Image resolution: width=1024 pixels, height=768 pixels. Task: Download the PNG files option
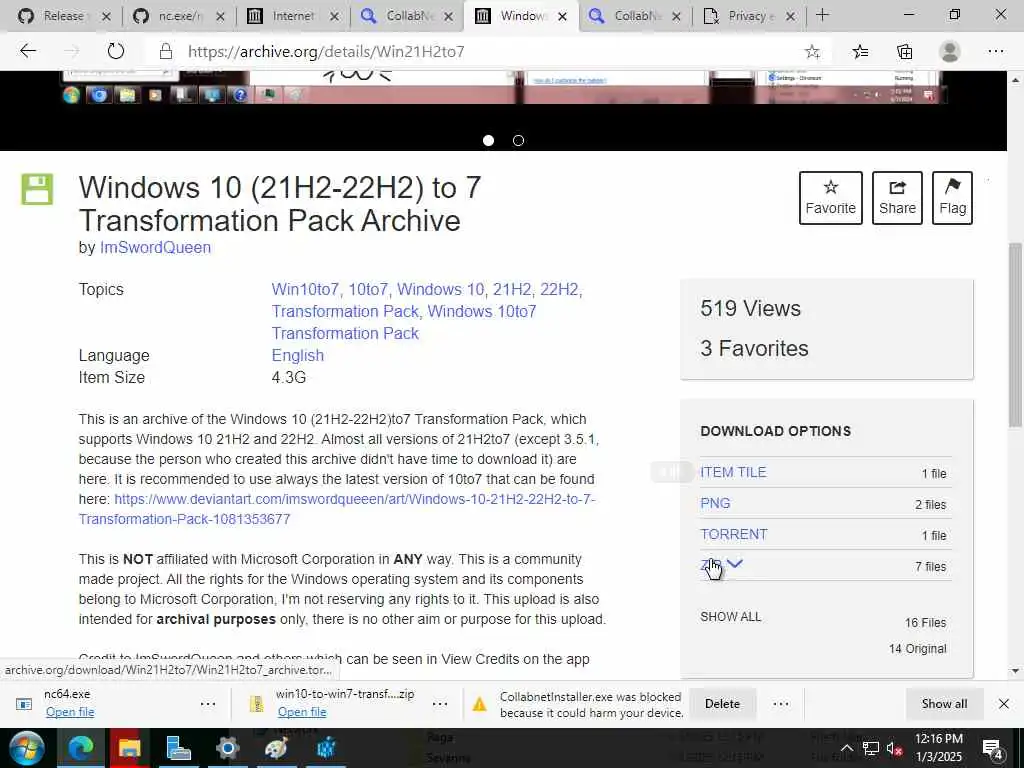(715, 504)
